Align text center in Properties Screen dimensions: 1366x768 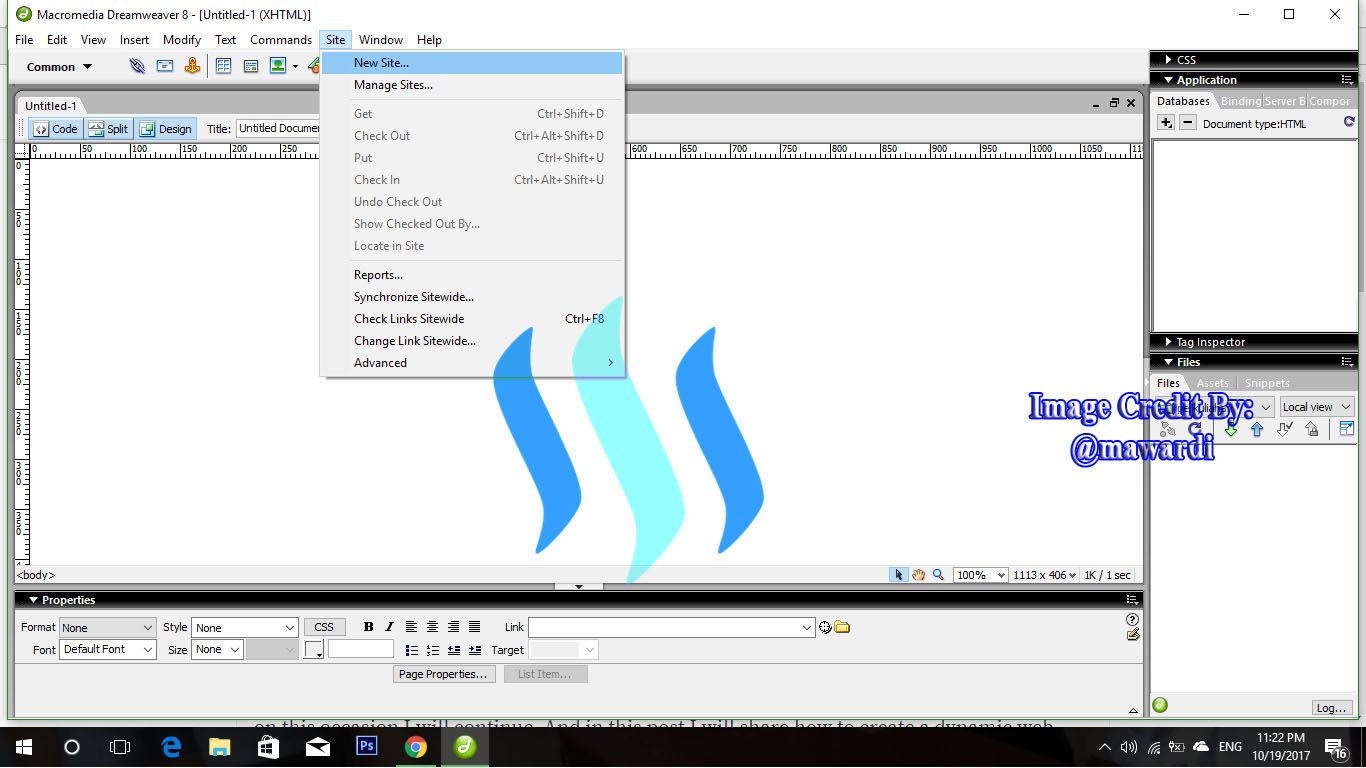pos(432,627)
